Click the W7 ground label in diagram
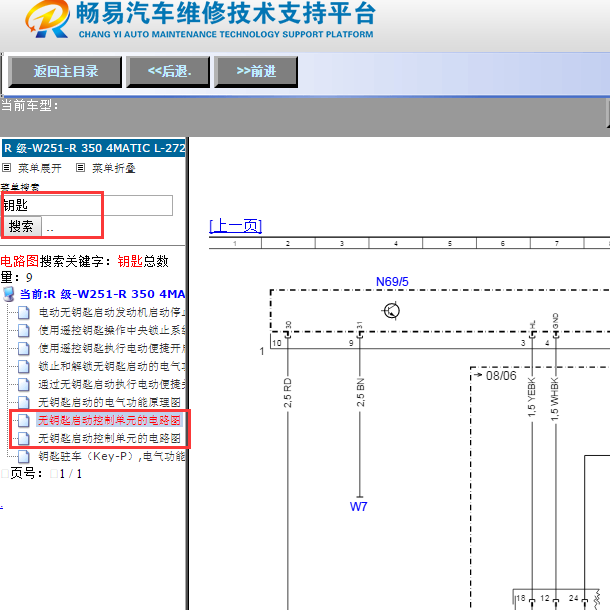 click(x=358, y=507)
